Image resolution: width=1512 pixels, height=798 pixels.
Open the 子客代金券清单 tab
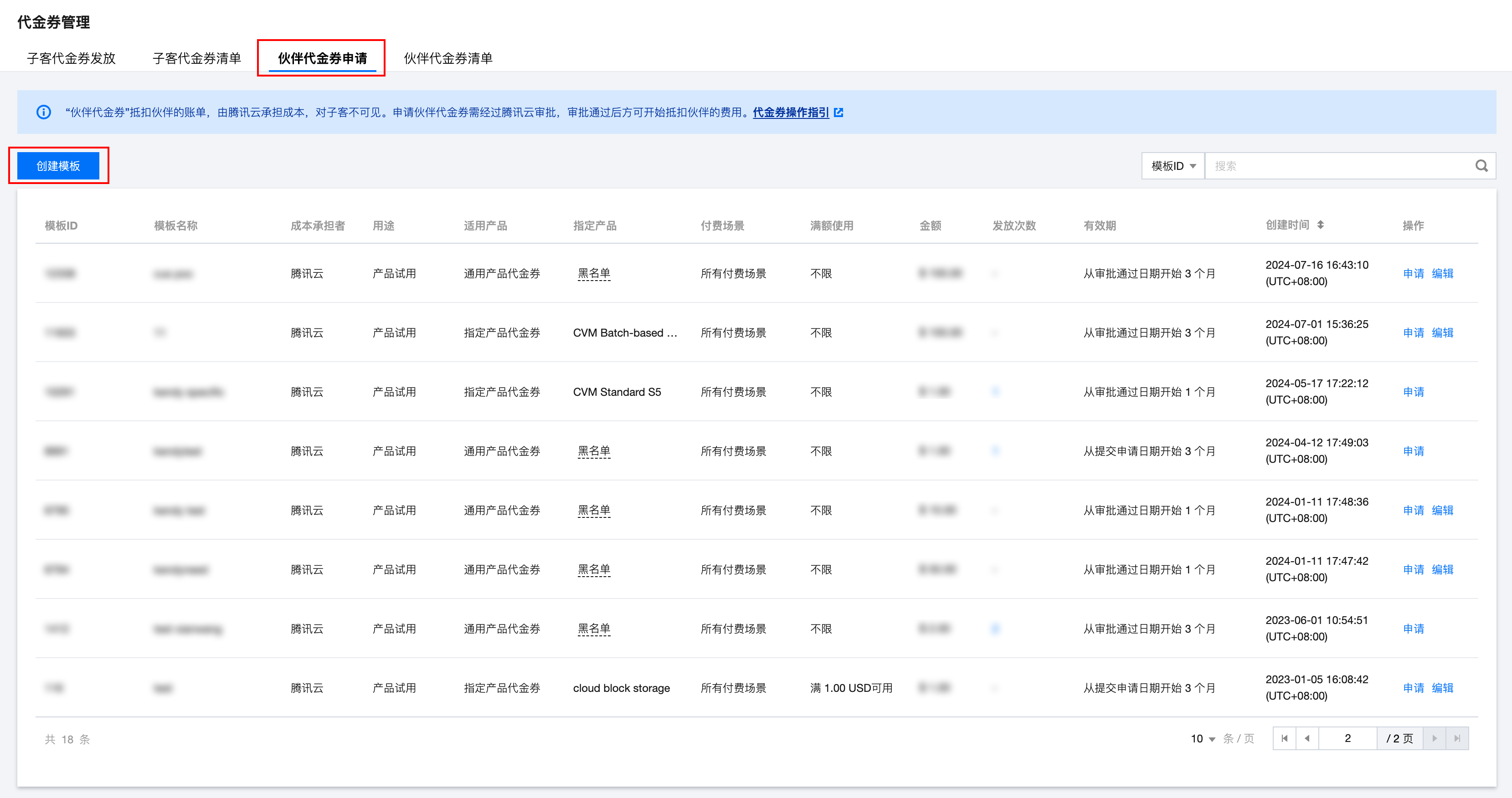pyautogui.click(x=196, y=58)
